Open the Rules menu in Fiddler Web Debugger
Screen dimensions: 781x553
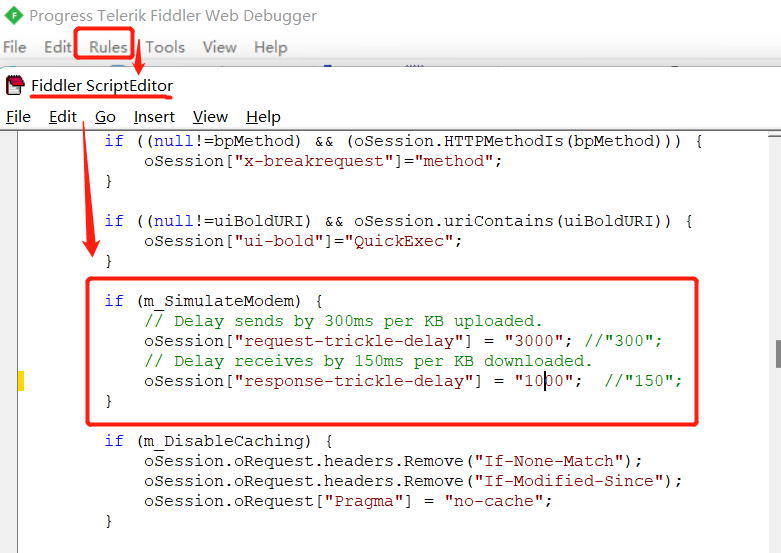coord(108,47)
